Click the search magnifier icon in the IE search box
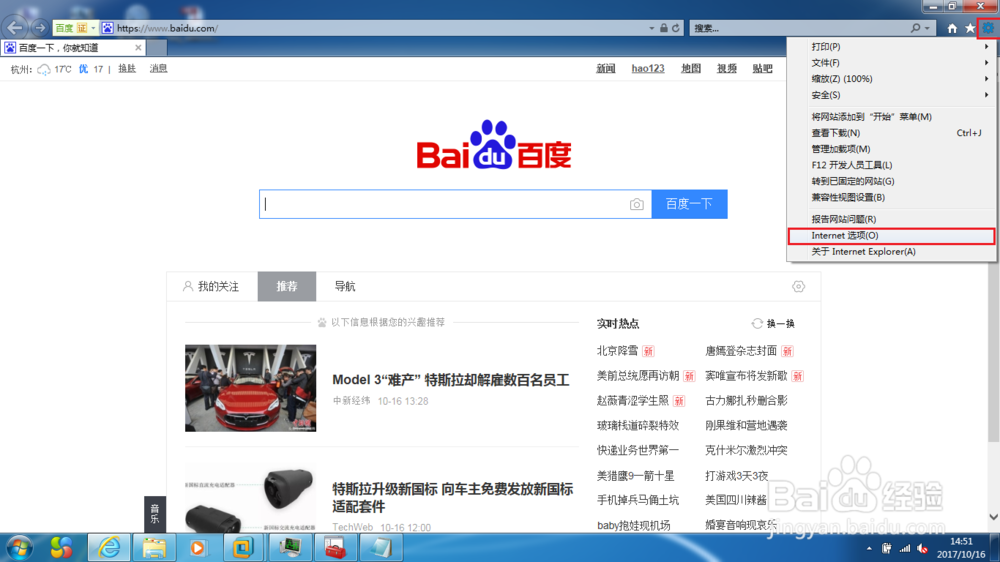The height and width of the screenshot is (562, 1000). coord(915,28)
